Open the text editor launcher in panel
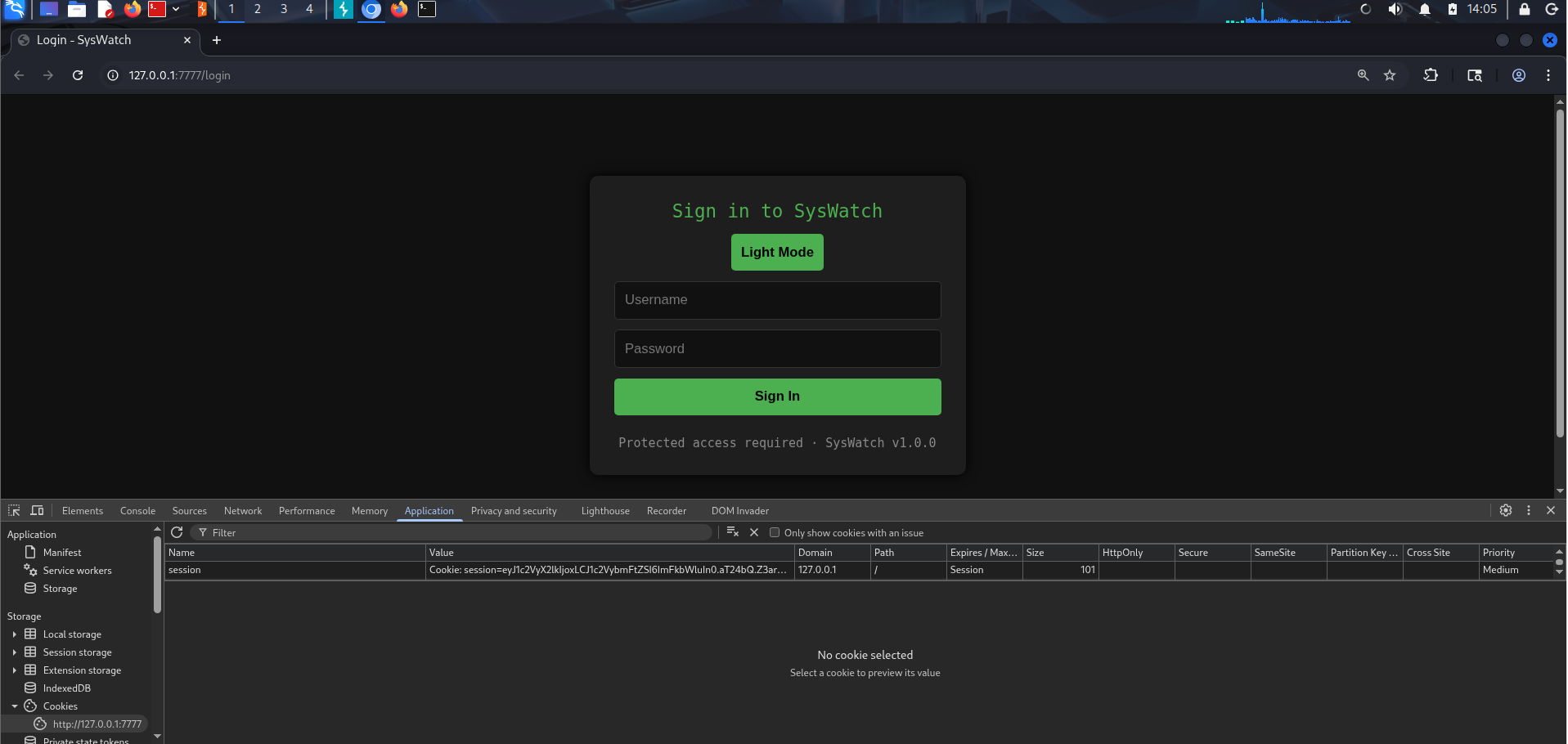The height and width of the screenshot is (744, 1568). pos(105,10)
